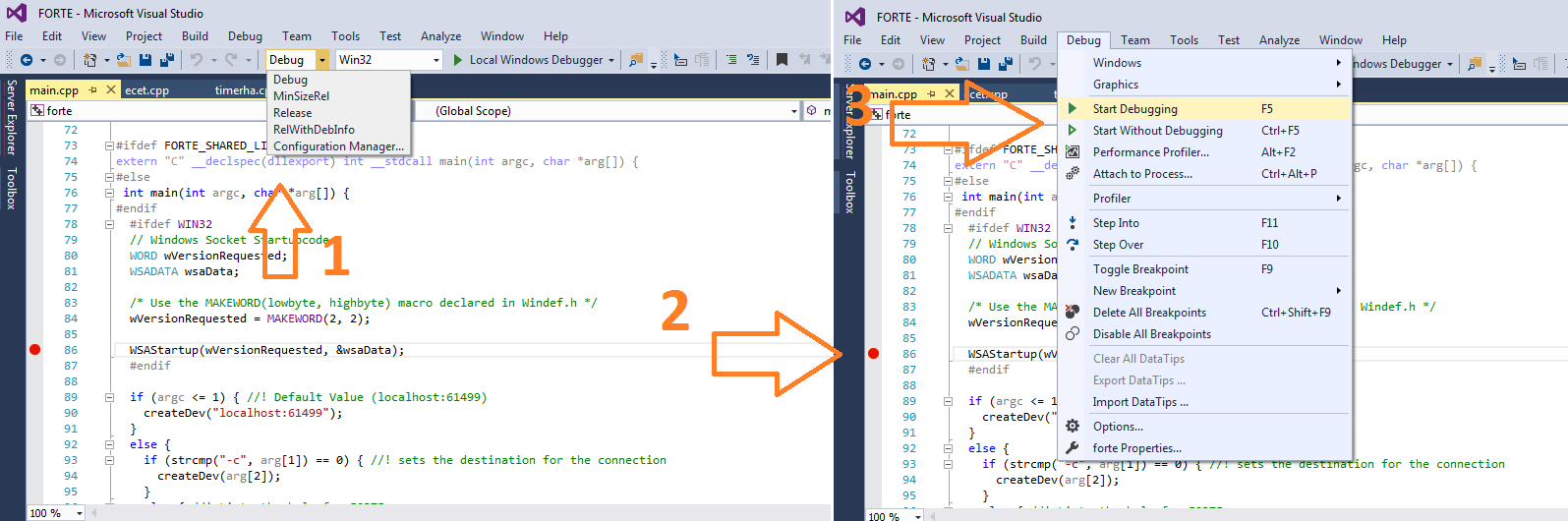Close the main.cpp tab in right window
This screenshot has height=521, width=1568.
click(x=950, y=93)
